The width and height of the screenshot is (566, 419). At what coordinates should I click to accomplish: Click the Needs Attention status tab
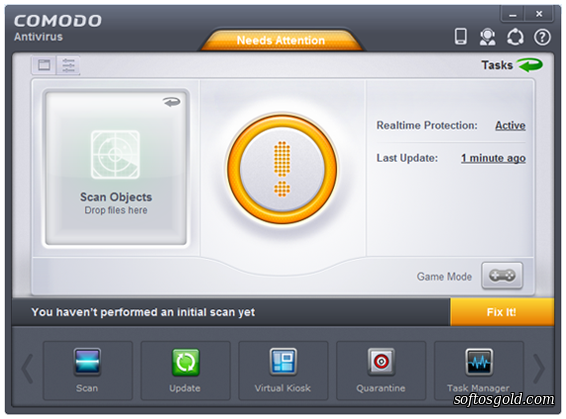click(281, 40)
